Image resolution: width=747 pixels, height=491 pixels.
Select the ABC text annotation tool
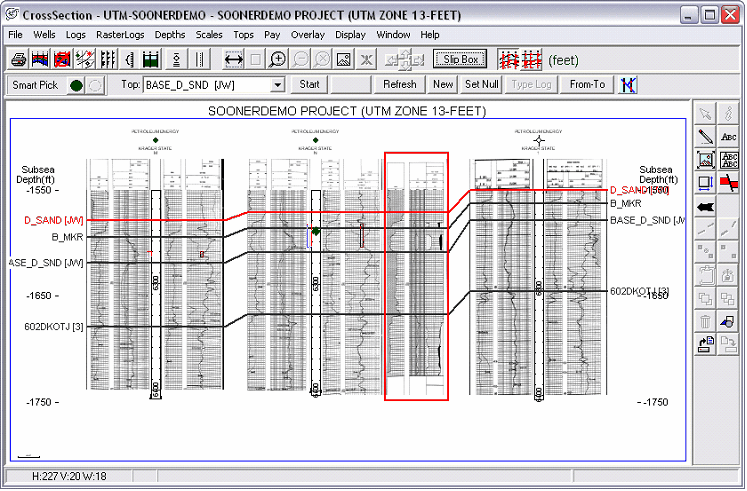729,136
